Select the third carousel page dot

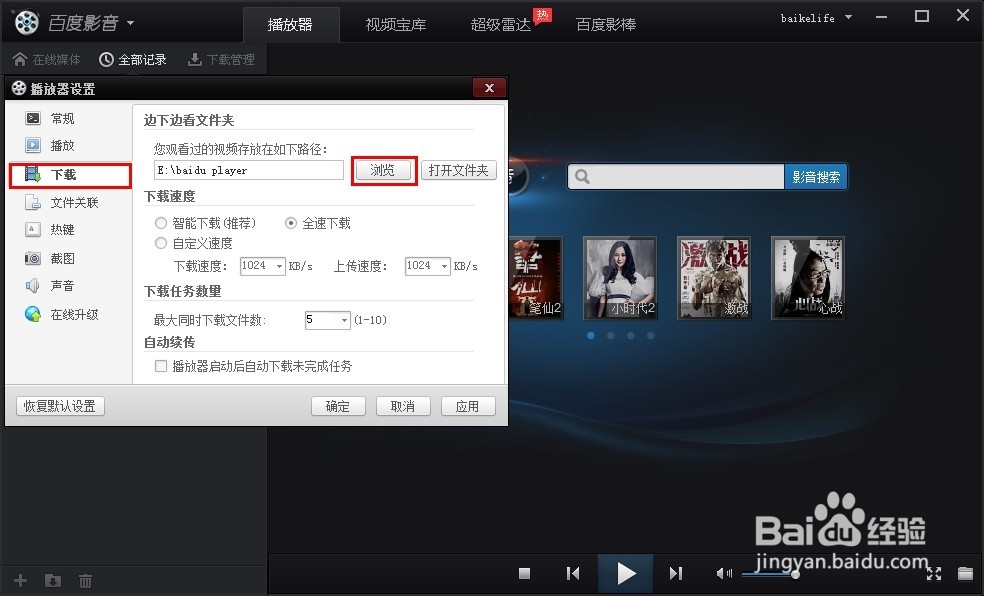631,336
